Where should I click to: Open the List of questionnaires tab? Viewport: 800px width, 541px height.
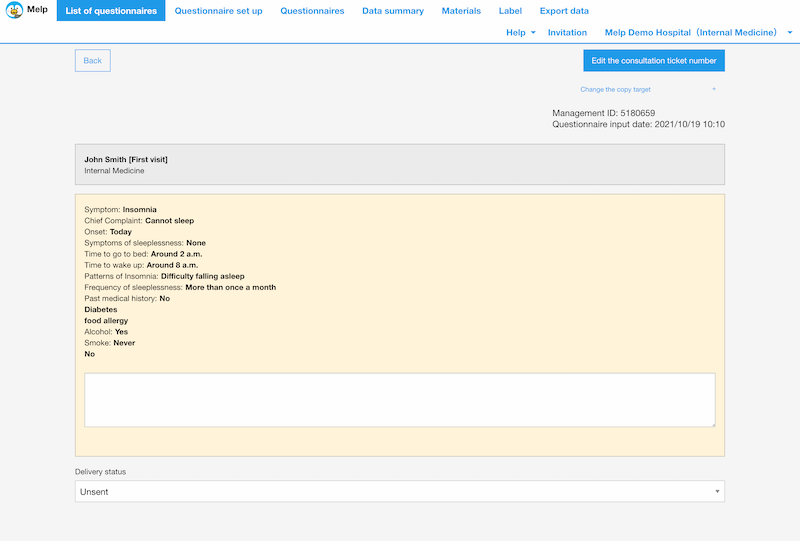(x=111, y=11)
